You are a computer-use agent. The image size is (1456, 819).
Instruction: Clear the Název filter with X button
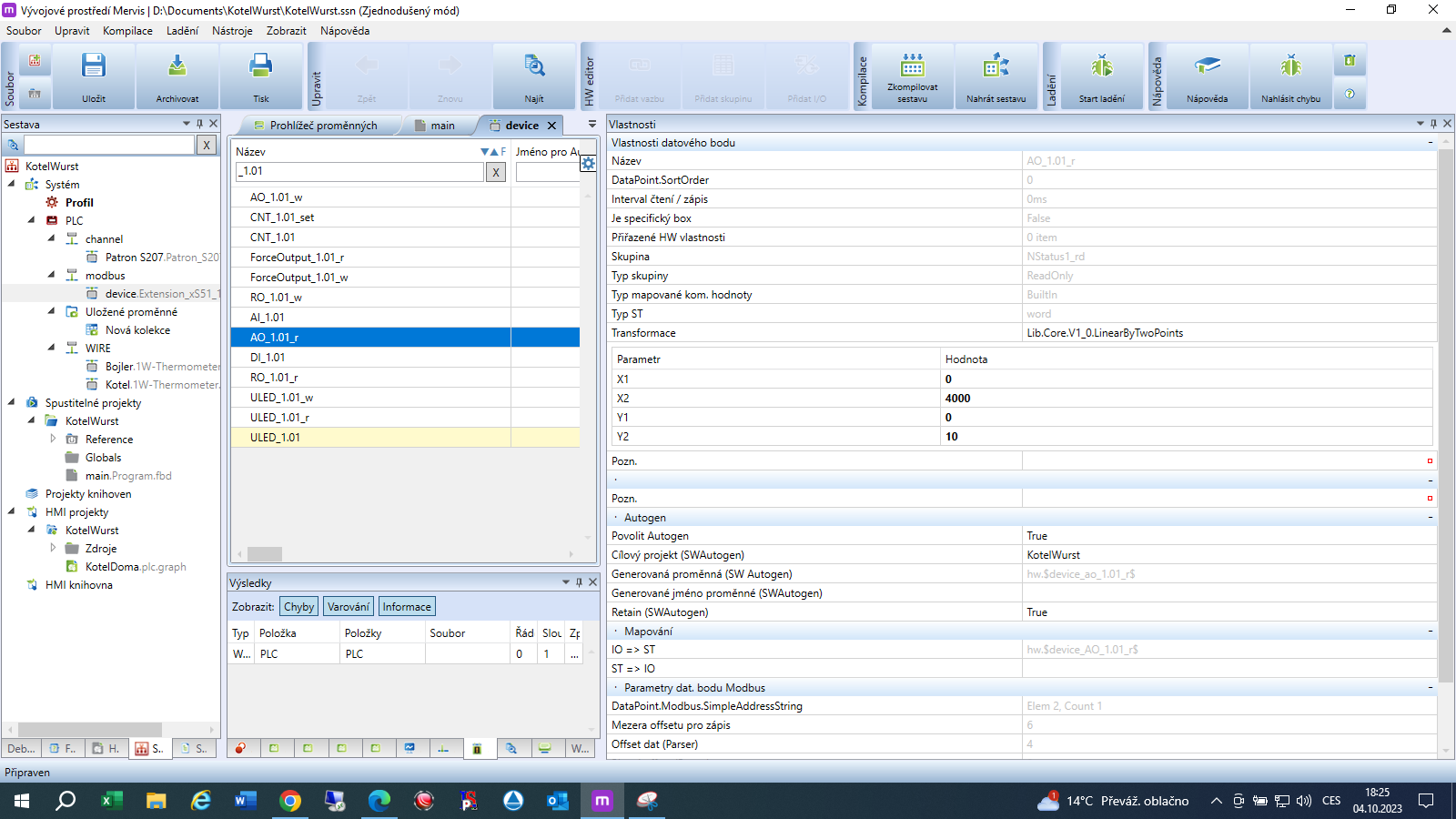pyautogui.click(x=496, y=172)
